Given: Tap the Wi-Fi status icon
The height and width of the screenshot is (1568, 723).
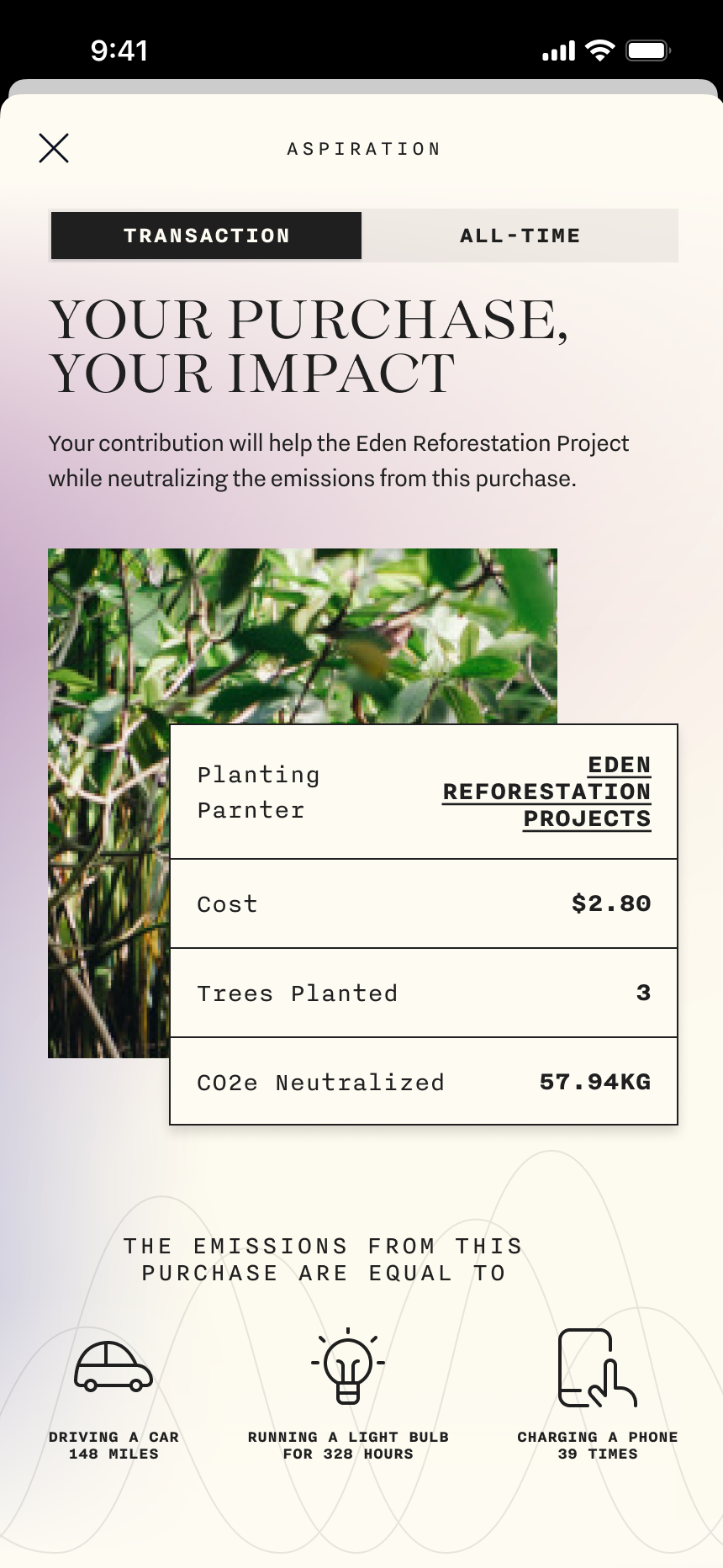Looking at the screenshot, I should click(599, 50).
